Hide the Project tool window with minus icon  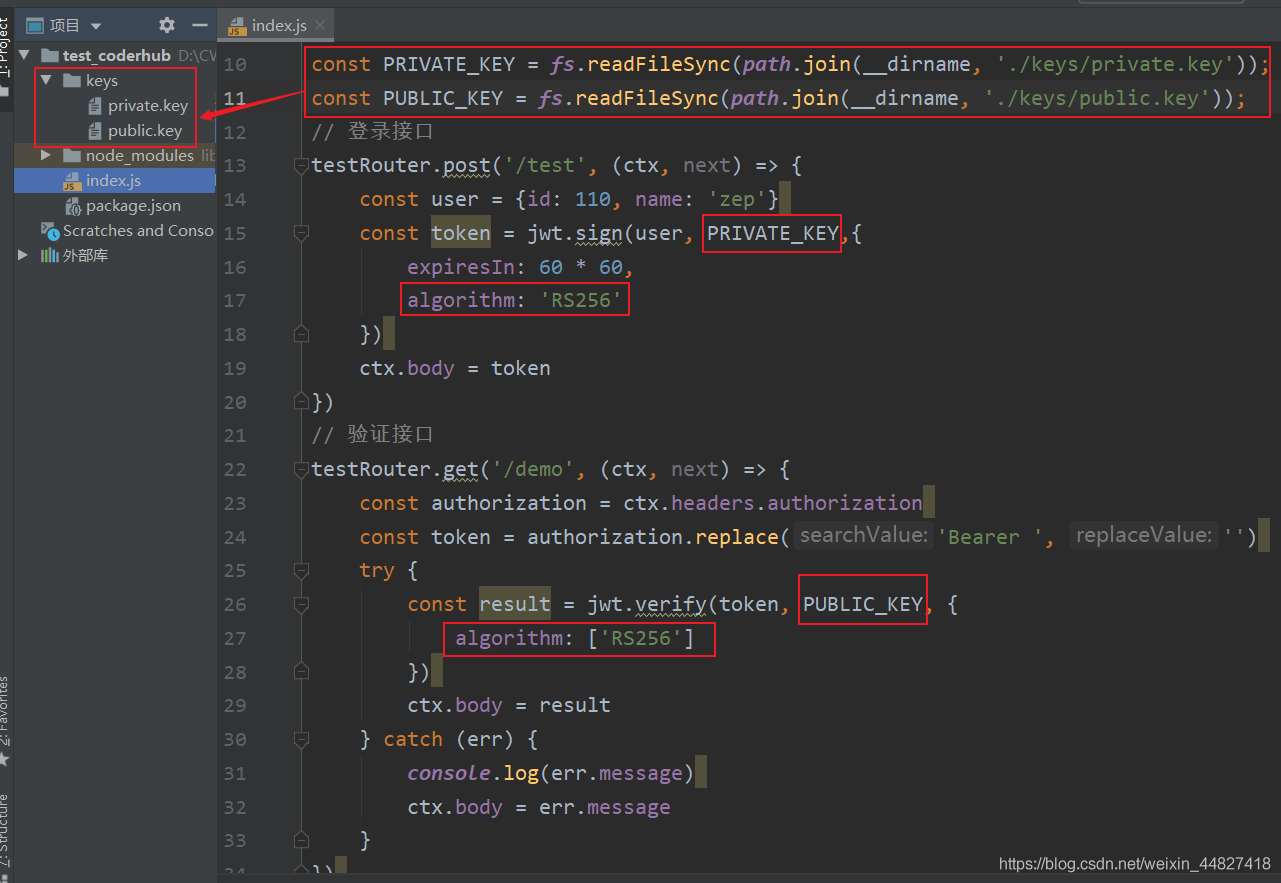click(200, 25)
